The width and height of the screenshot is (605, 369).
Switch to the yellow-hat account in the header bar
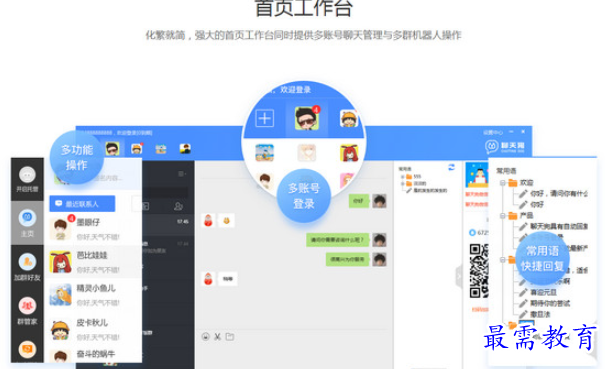pos(137,149)
